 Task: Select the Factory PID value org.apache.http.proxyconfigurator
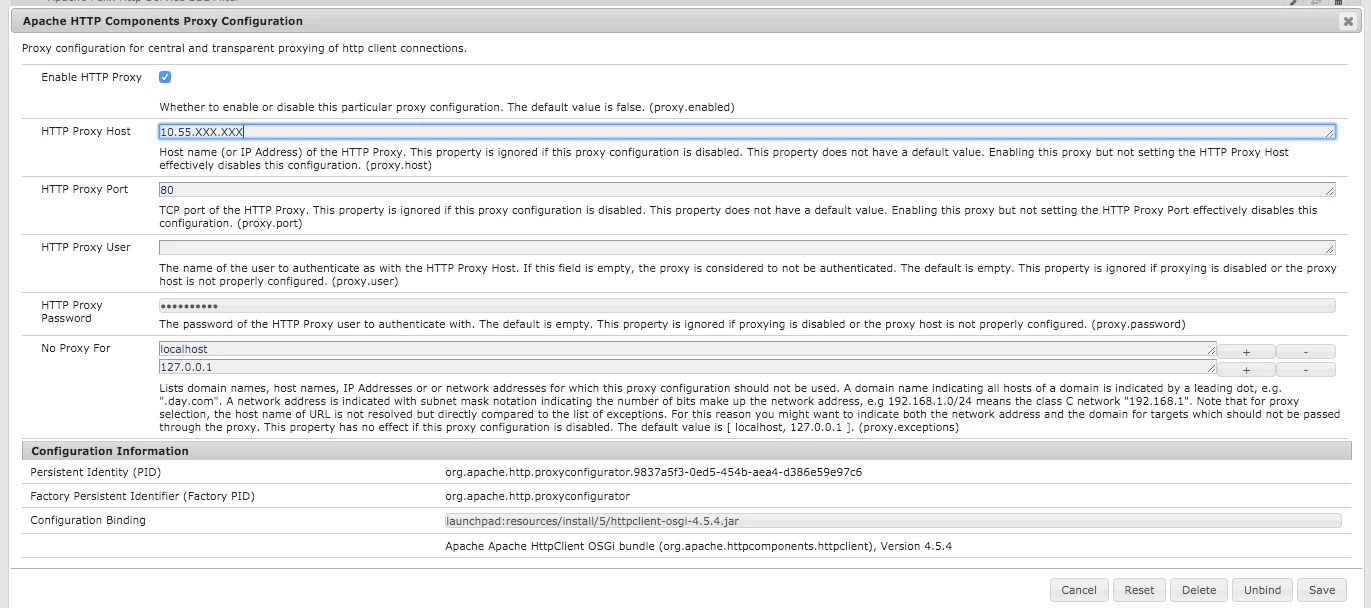pyautogui.click(x=538, y=496)
